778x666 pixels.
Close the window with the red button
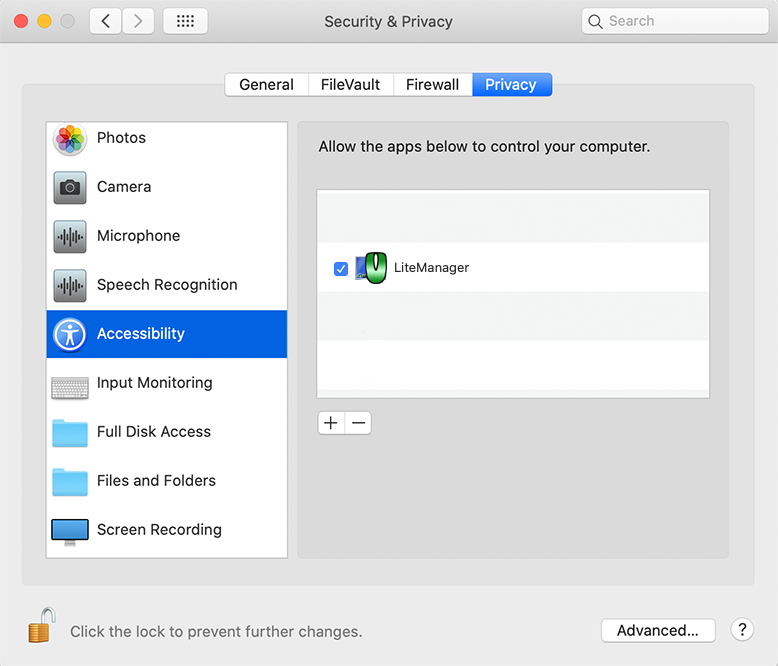(21, 21)
